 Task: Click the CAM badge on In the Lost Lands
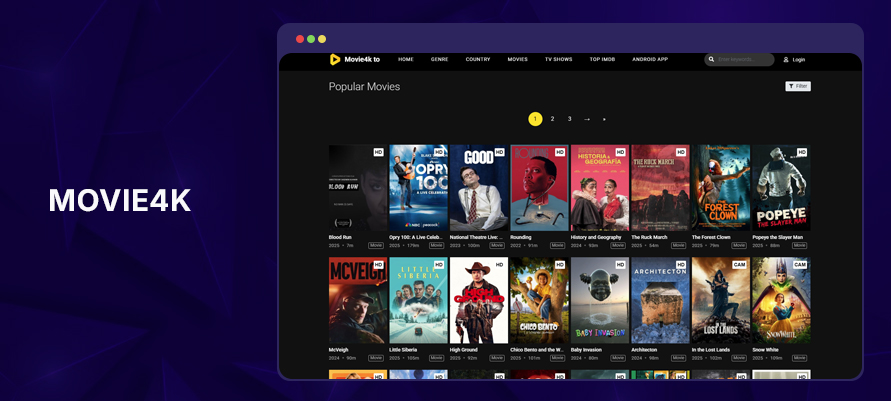point(740,265)
